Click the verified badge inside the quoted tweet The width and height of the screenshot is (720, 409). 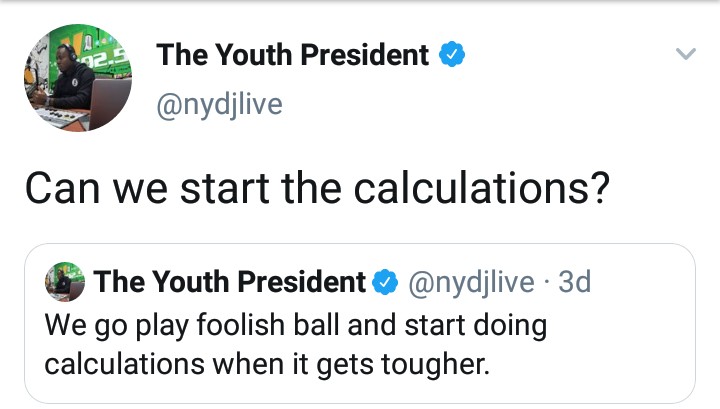click(x=385, y=281)
